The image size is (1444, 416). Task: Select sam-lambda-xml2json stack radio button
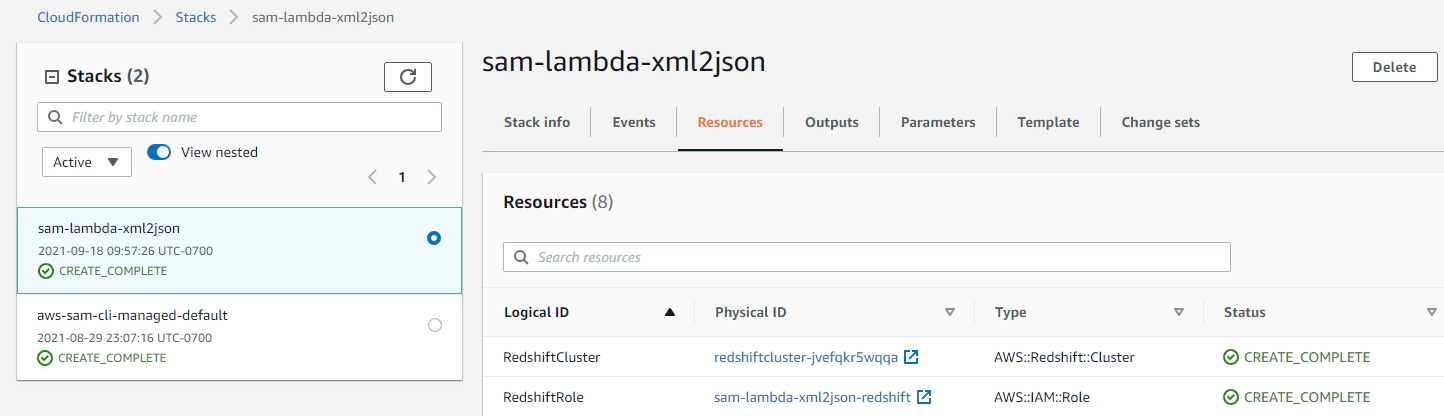(433, 238)
